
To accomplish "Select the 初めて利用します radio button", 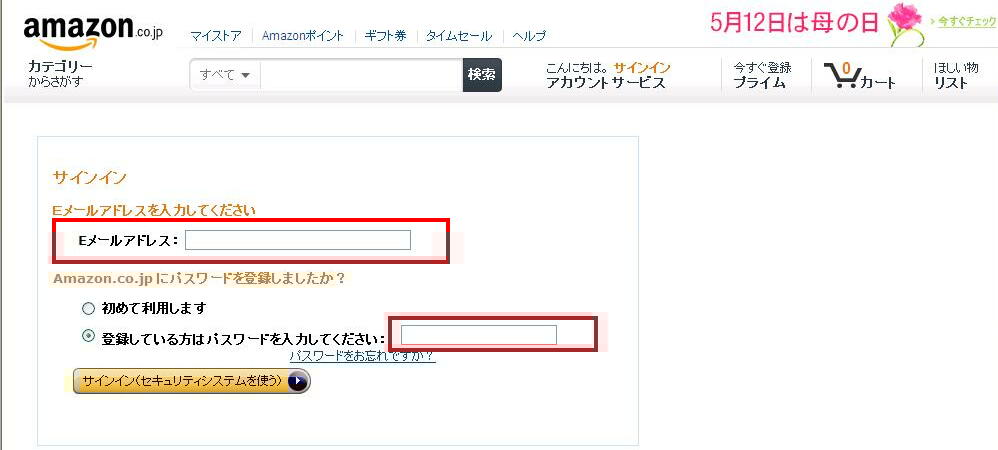I will (88, 309).
